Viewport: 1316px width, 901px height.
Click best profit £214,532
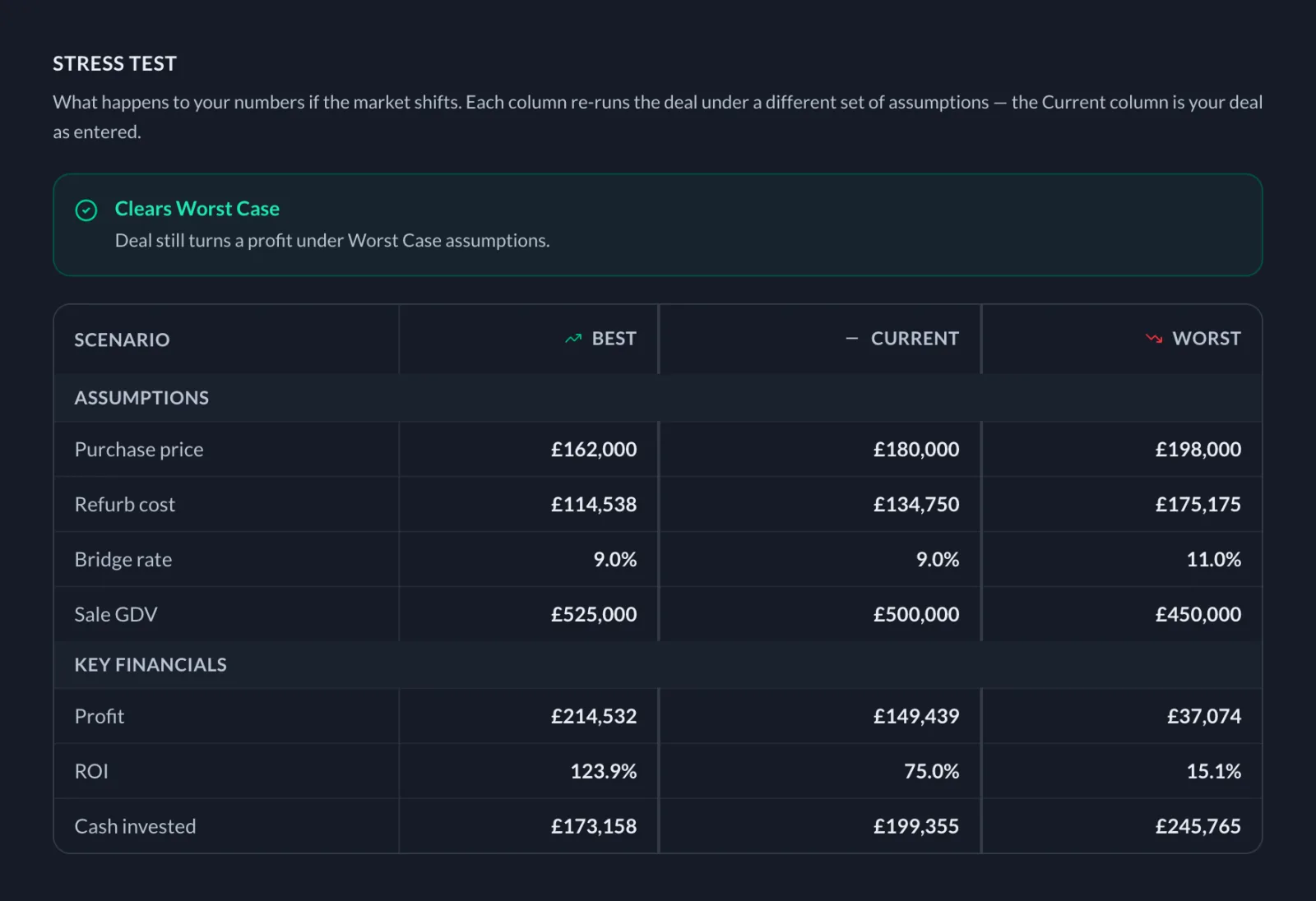594,717
